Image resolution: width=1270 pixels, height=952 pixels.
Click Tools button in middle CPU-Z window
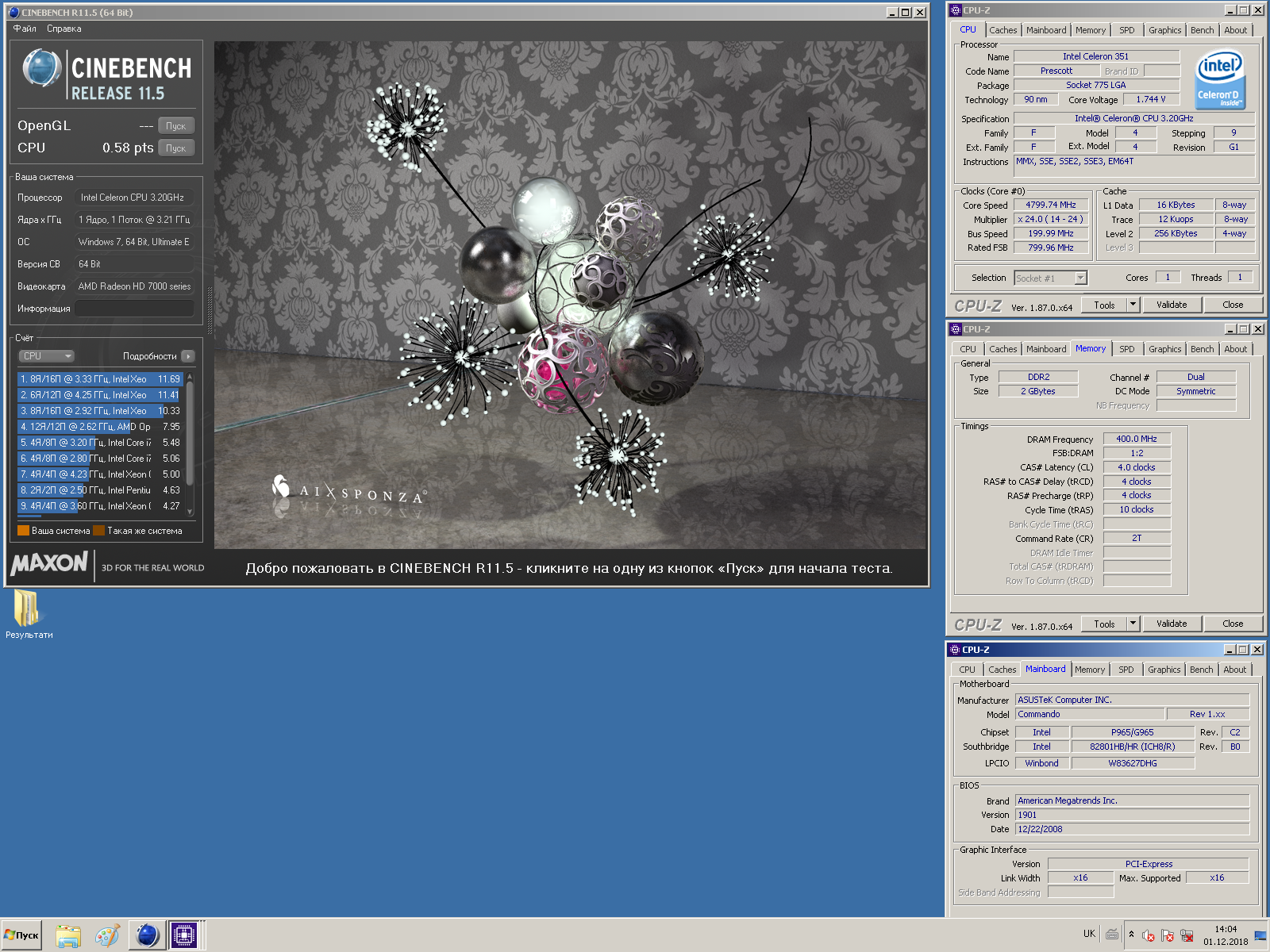click(x=1104, y=624)
